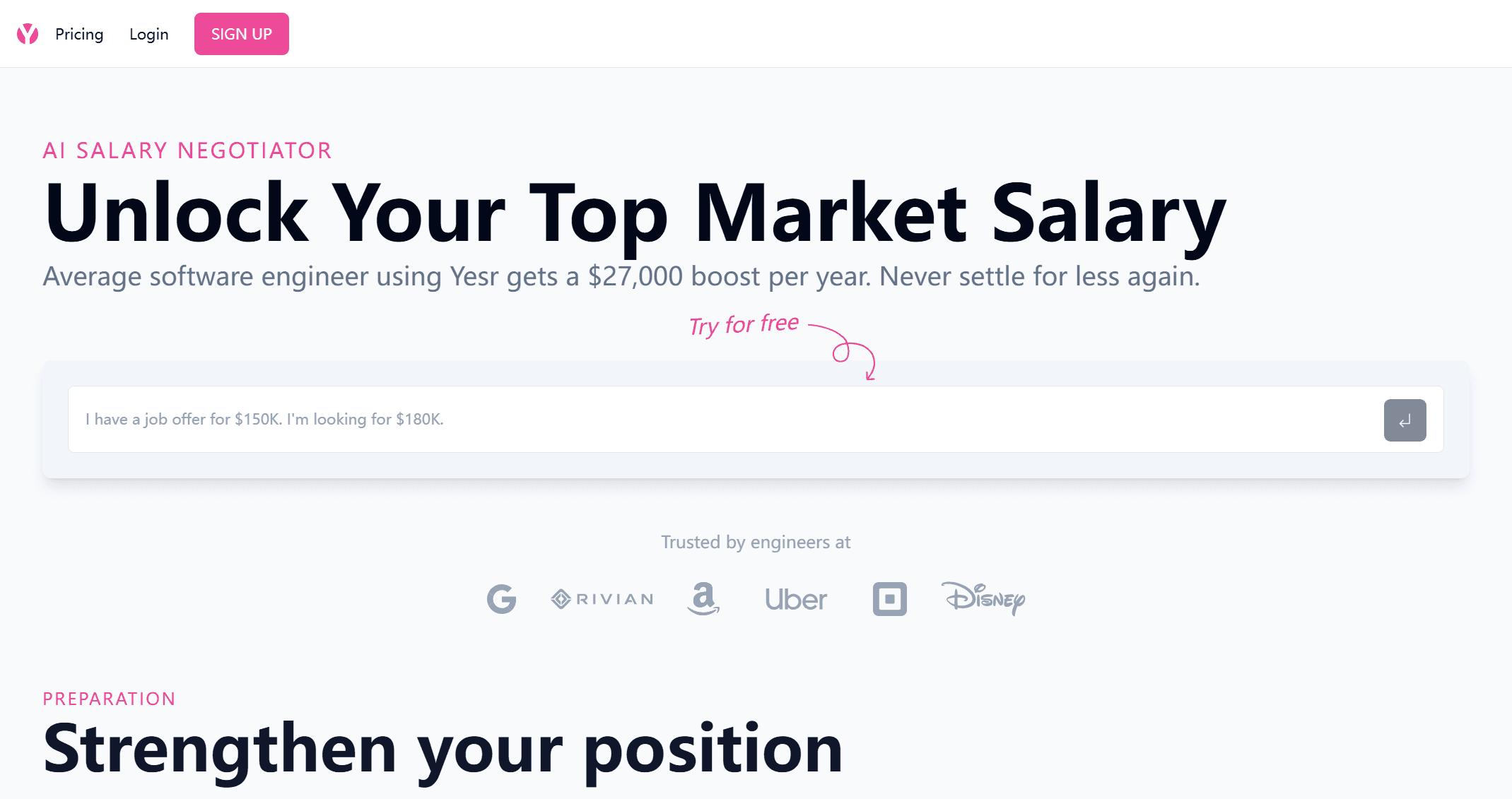Click the "Trusted by engineers at" caption
The image size is (1512, 799).
pyautogui.click(x=756, y=542)
